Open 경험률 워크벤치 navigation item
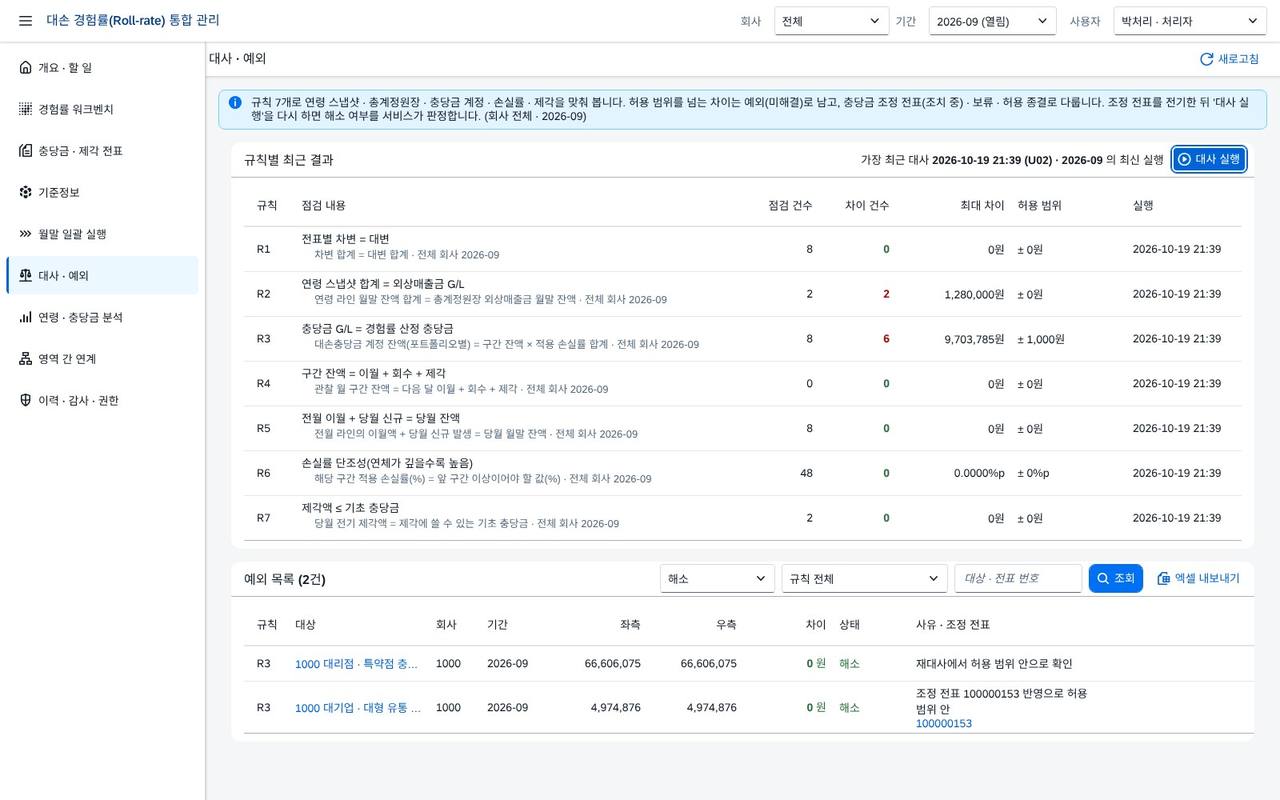Screen dimensions: 1280x800 [102, 109]
